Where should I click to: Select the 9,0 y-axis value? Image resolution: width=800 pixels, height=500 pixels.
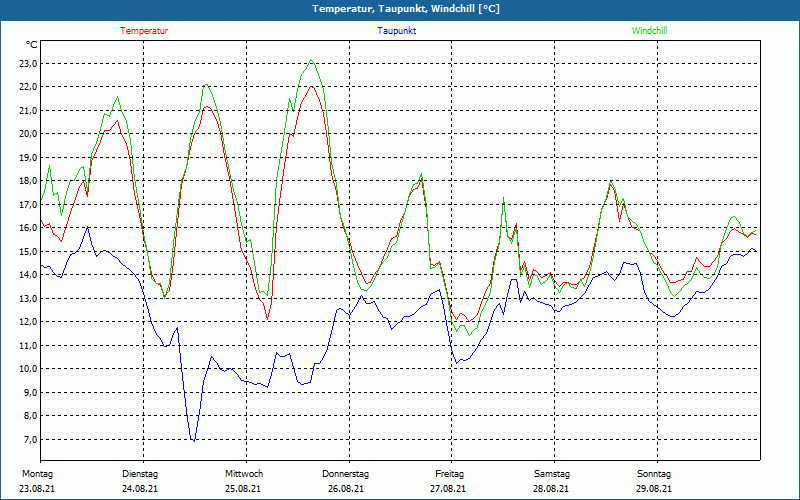(x=30, y=392)
